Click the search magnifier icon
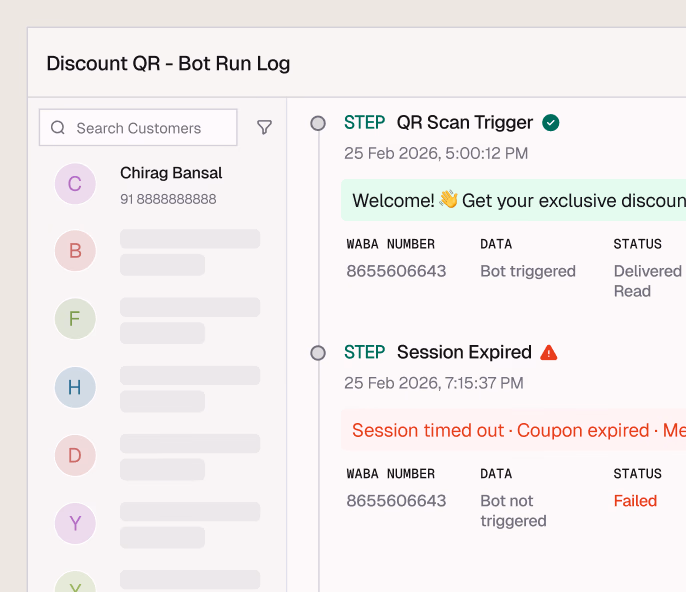Image resolution: width=686 pixels, height=592 pixels. [58, 128]
